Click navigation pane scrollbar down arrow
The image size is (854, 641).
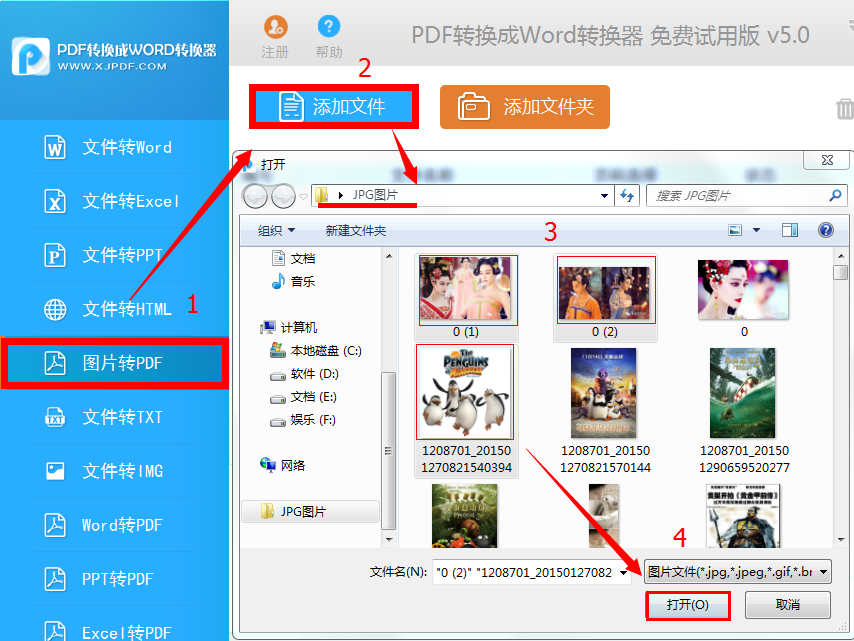pos(389,540)
